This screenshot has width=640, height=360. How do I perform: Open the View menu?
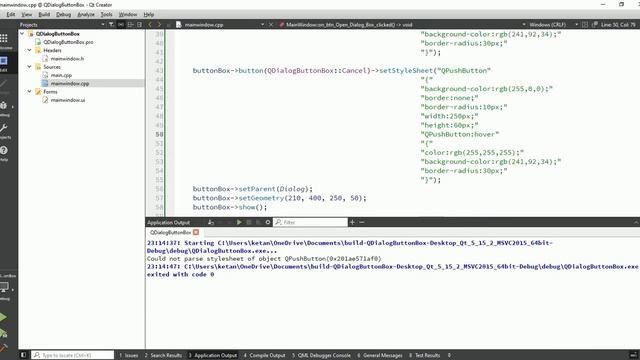27,14
